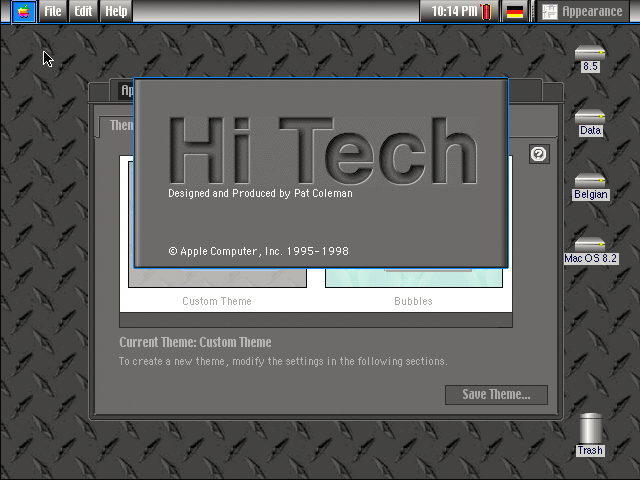Open the Help menu
640x480 pixels.
point(116,11)
